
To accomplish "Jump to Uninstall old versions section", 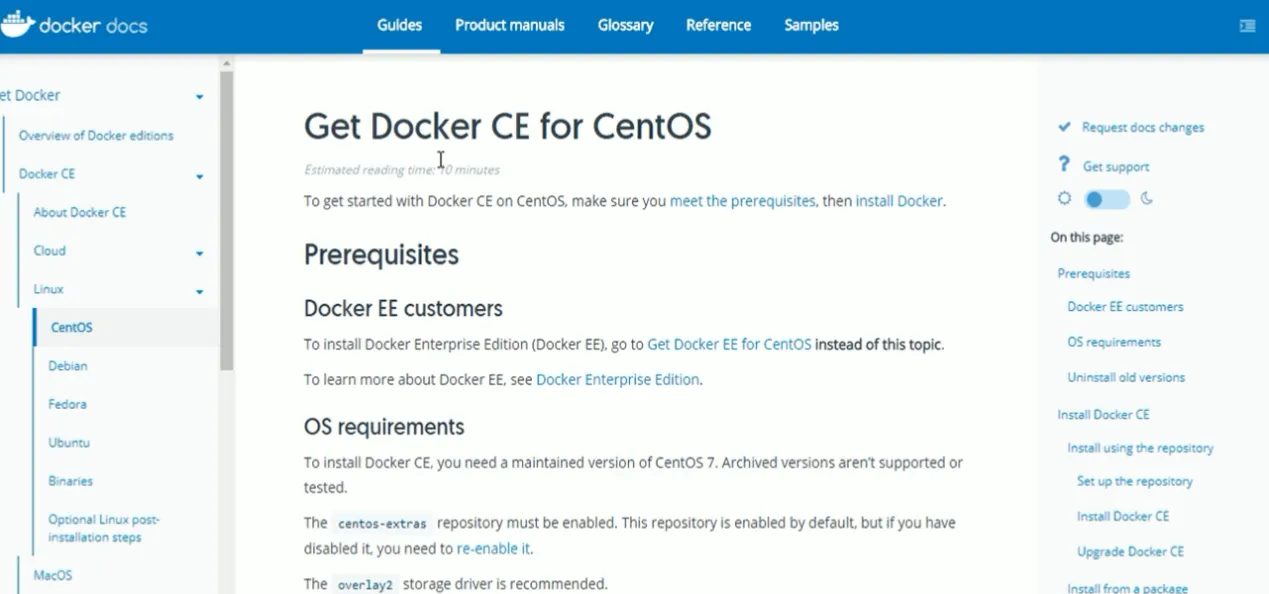I will 1126,377.
